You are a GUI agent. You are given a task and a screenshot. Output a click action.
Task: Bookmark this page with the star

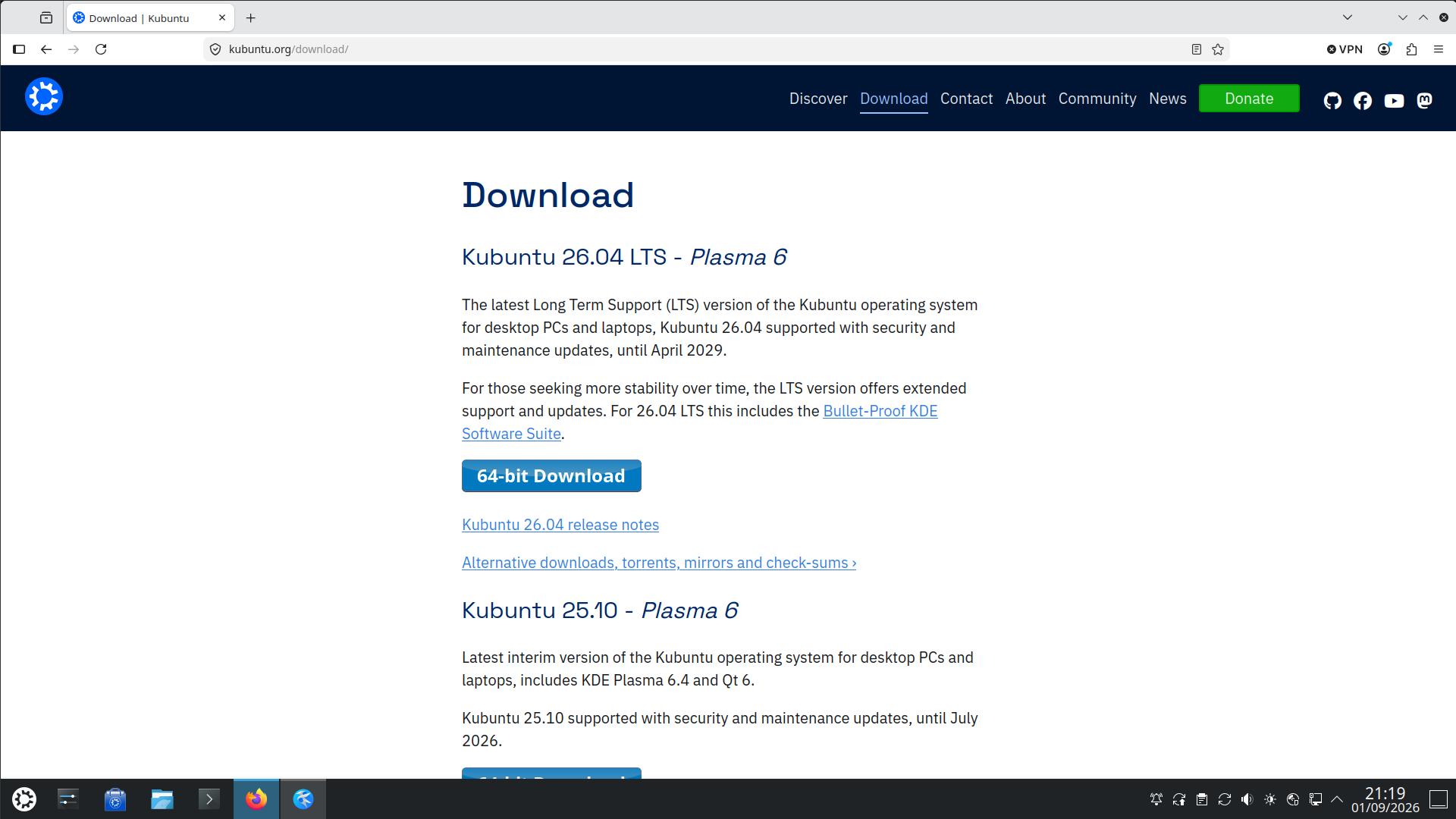click(x=1218, y=49)
